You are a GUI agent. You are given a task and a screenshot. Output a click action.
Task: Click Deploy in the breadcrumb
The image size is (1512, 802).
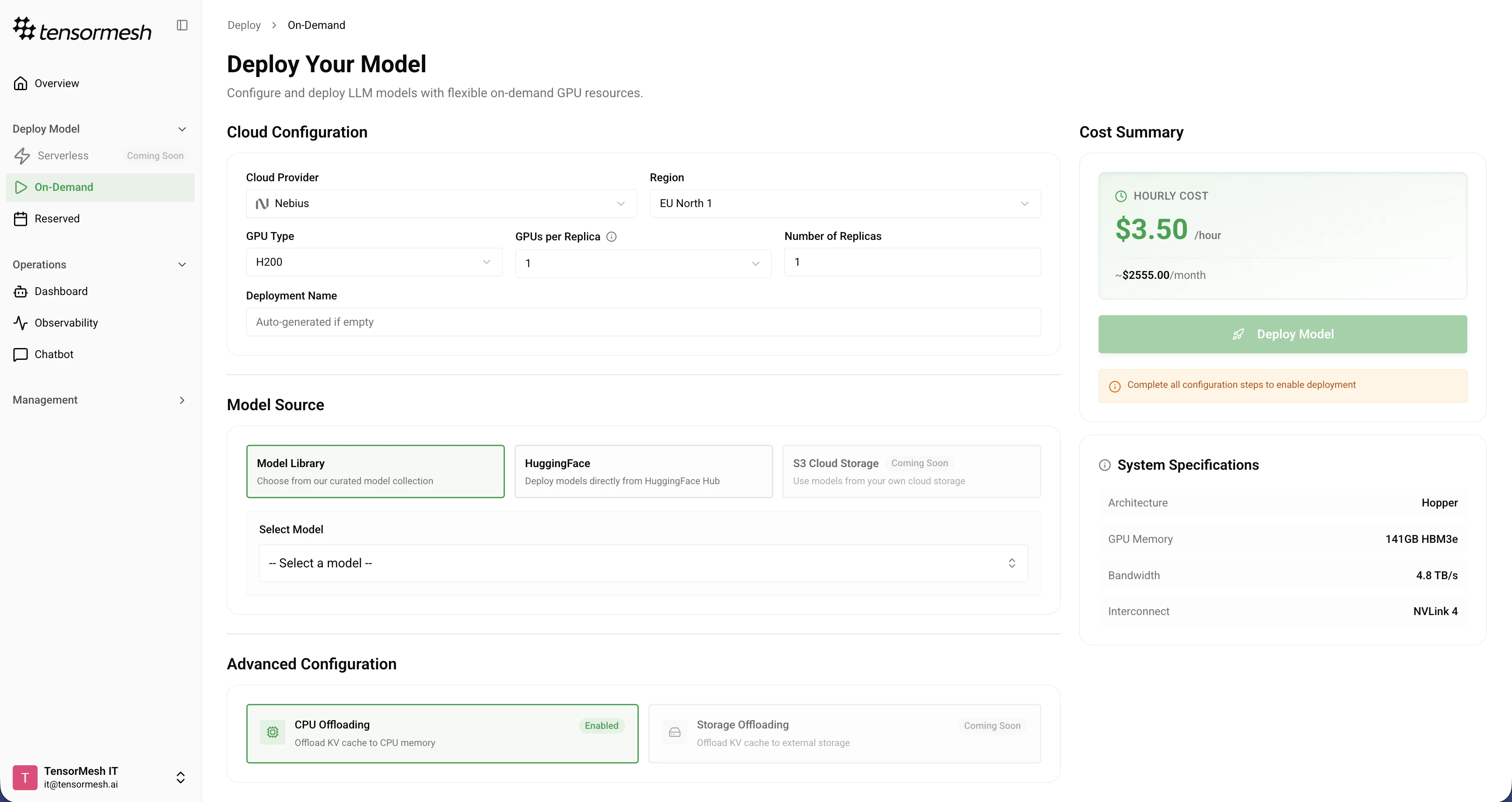tap(244, 25)
